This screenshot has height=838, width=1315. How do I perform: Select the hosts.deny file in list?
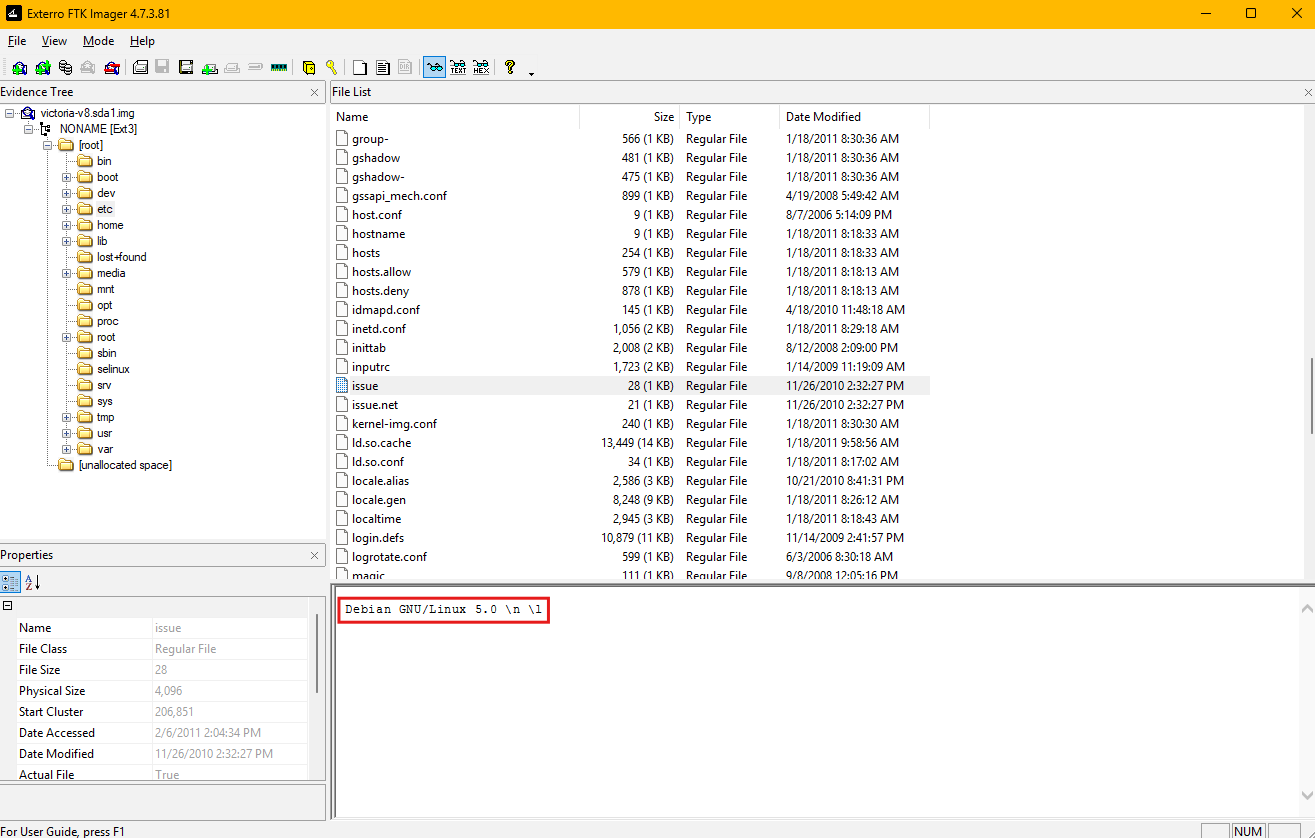[380, 291]
